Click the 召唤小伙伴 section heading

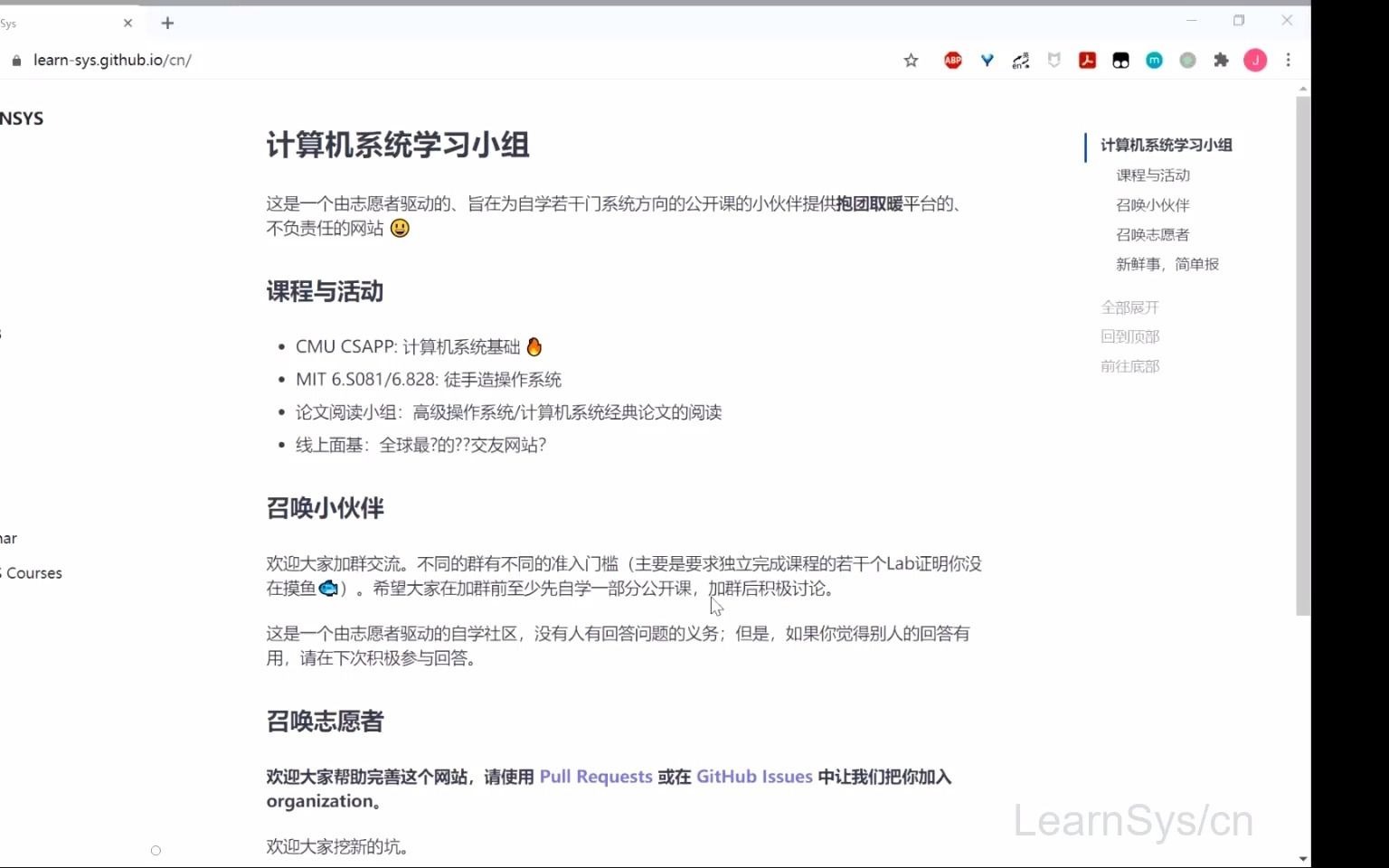coord(325,508)
